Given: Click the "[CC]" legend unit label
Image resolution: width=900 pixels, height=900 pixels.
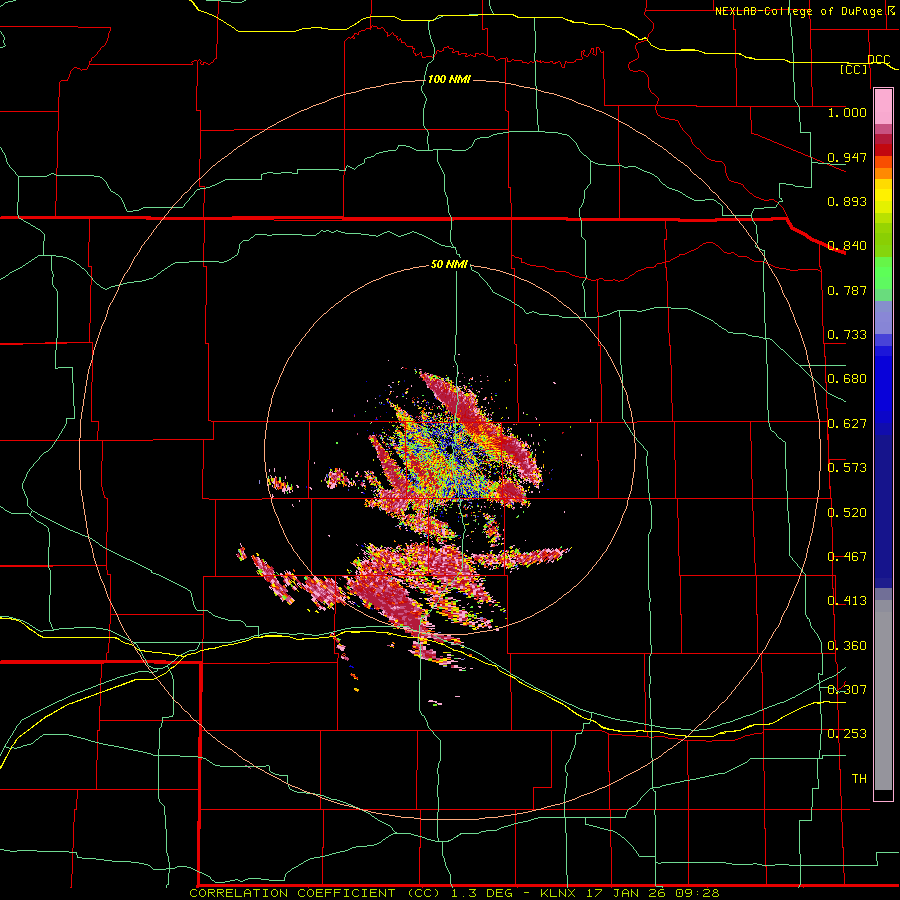Looking at the screenshot, I should (853, 70).
